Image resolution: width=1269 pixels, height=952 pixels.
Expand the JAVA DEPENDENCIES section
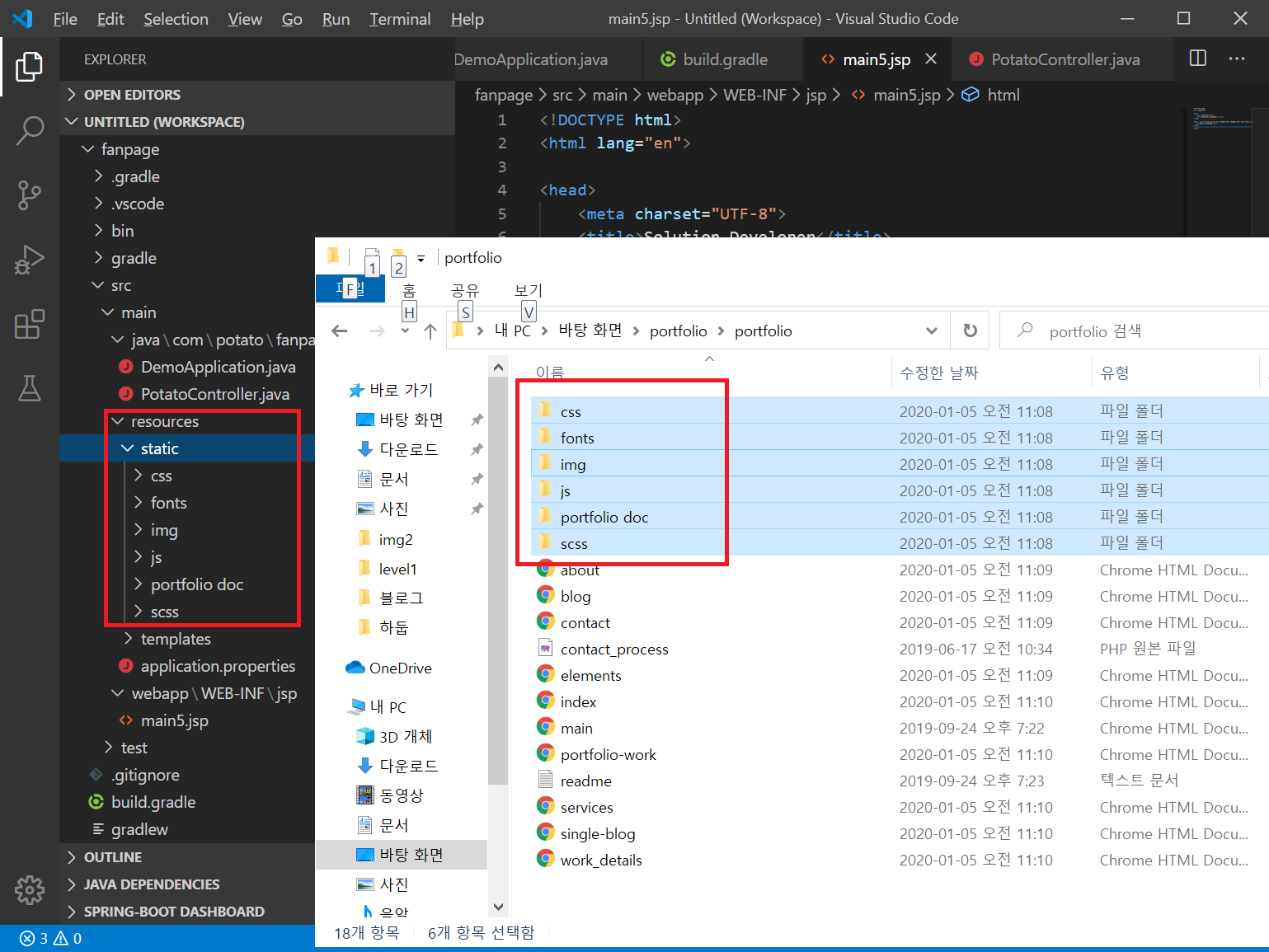coord(72,884)
